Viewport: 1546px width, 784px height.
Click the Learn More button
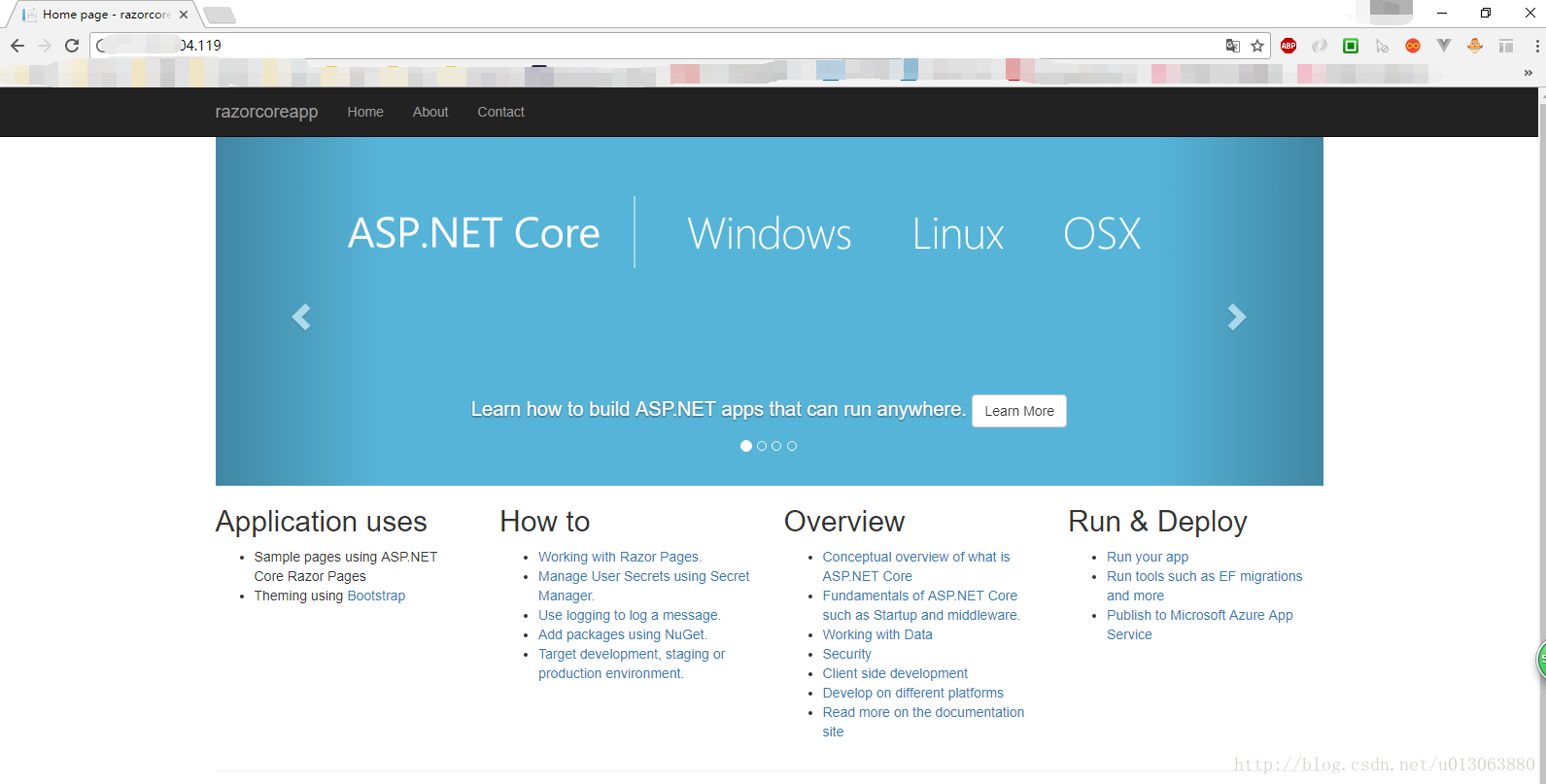click(x=1019, y=411)
